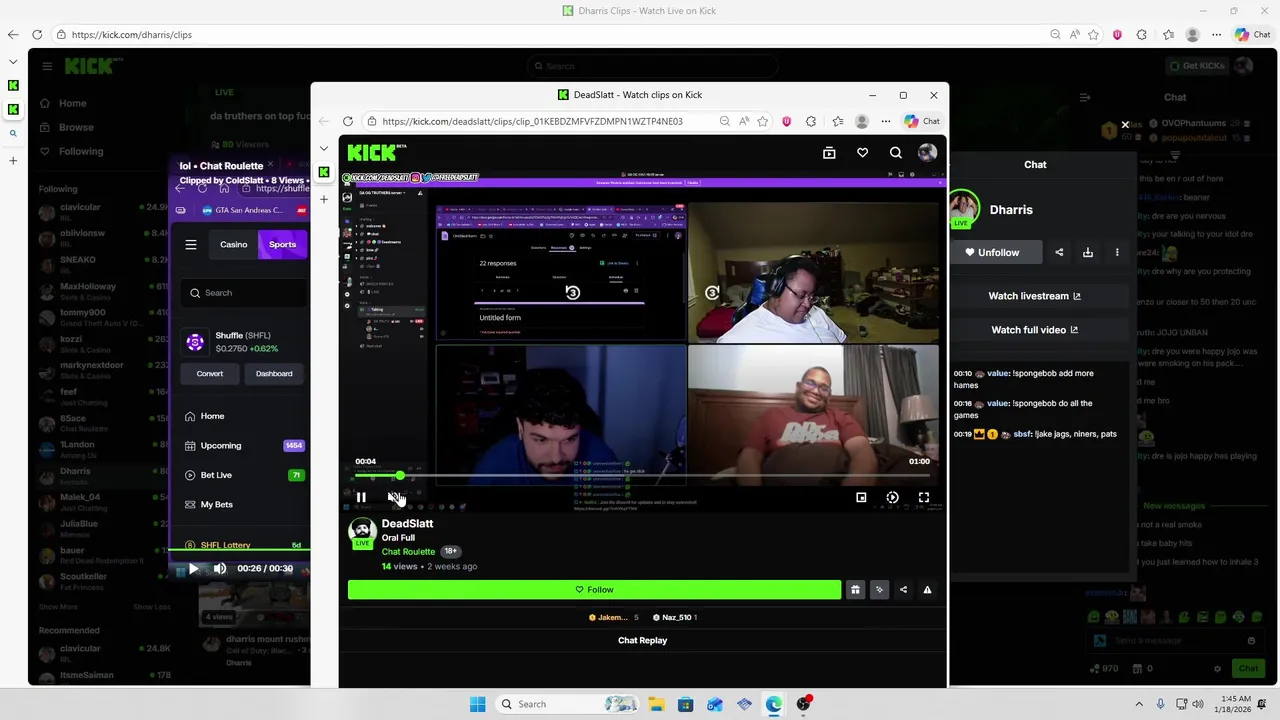Open the Chat Roulette category link
Screen dimensions: 1280x720
pos(408,552)
